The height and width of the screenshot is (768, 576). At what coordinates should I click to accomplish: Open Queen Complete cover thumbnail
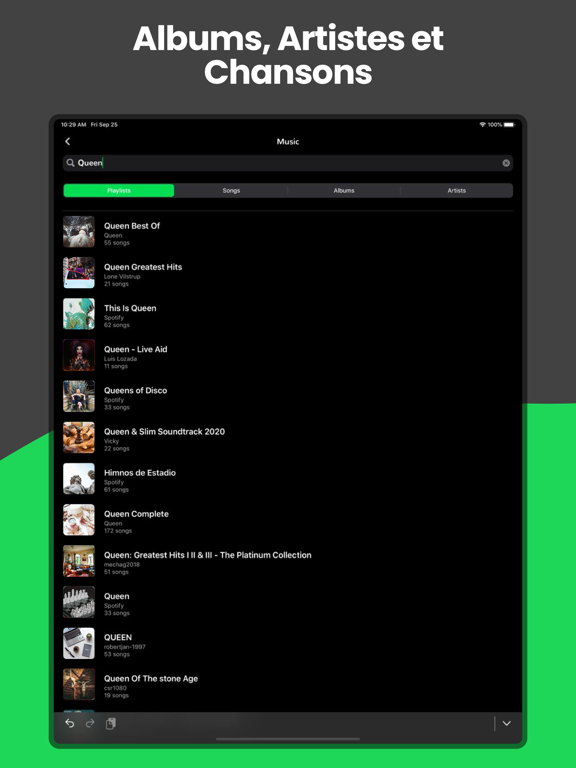click(79, 520)
